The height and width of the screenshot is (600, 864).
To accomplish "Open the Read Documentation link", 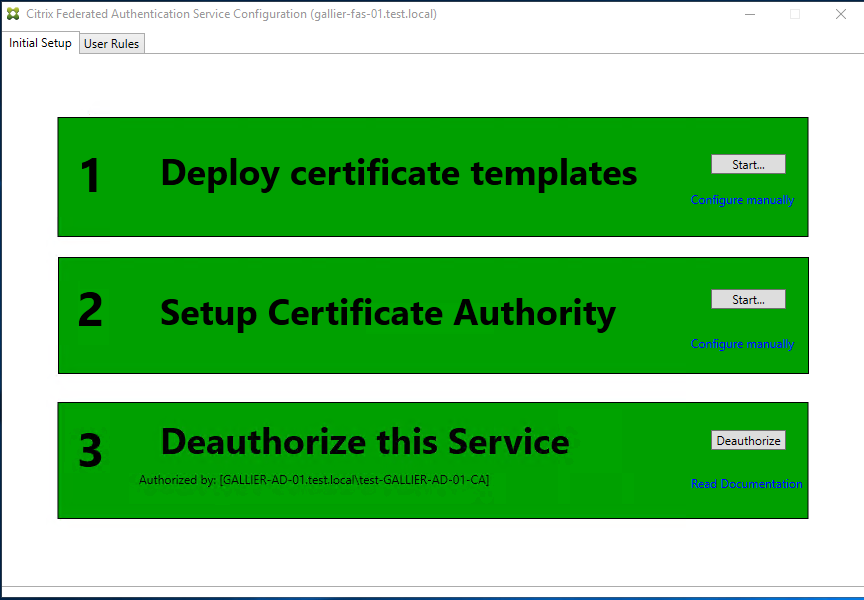I will pyautogui.click(x=747, y=484).
